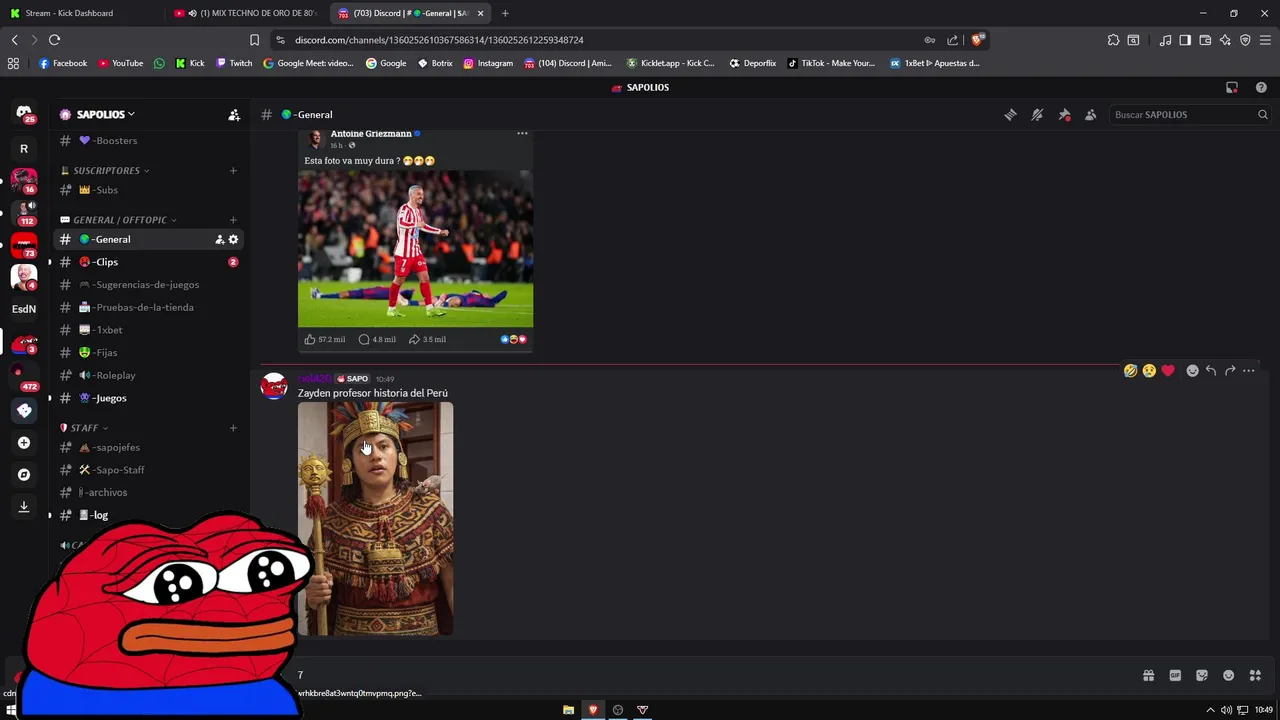Open browser extensions puzzle icon
Viewport: 1280px width, 720px height.
pos(1113,40)
